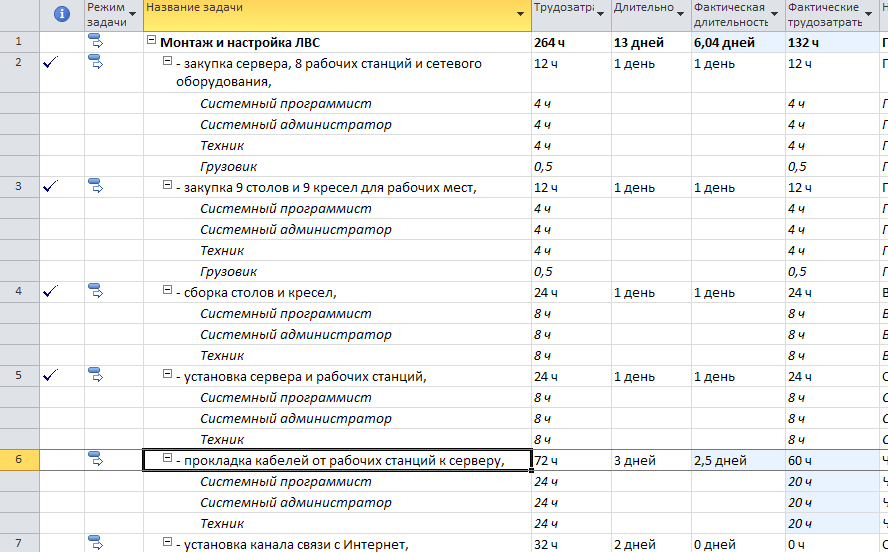Open the Фактические трудозатраты column filter dropdown
The image size is (888, 552).
[x=868, y=14]
